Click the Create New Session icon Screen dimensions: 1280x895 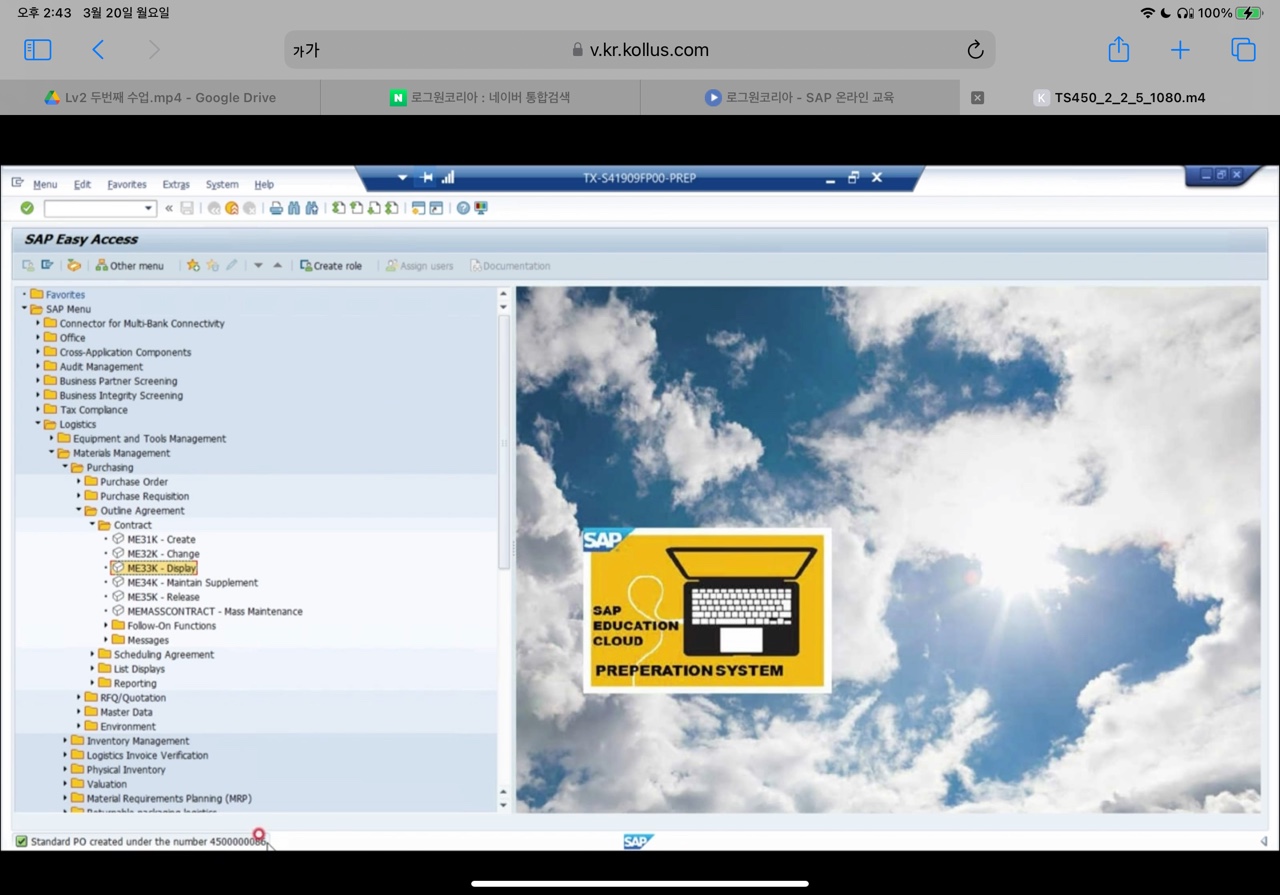[418, 208]
